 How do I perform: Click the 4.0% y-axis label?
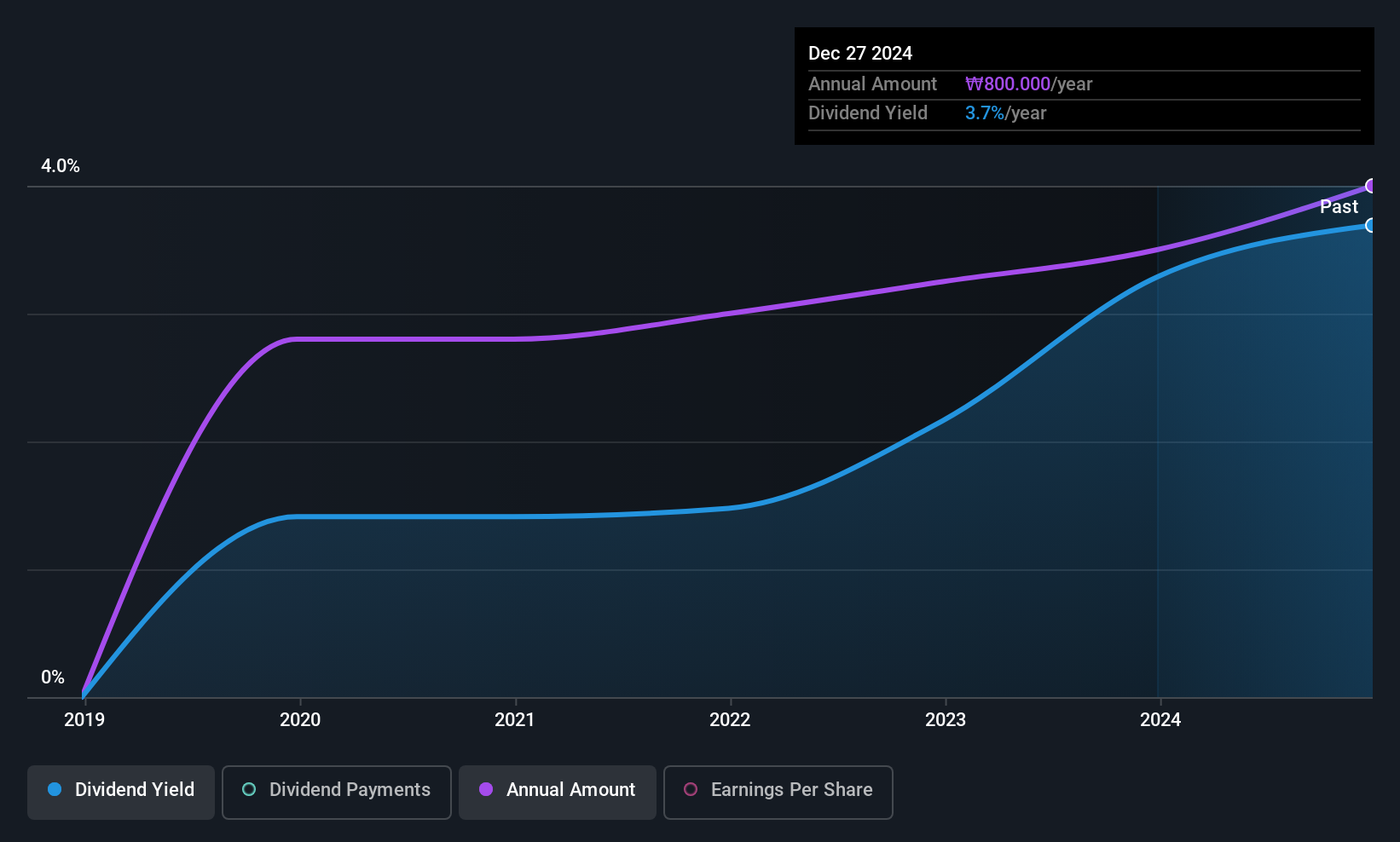pyautogui.click(x=61, y=166)
